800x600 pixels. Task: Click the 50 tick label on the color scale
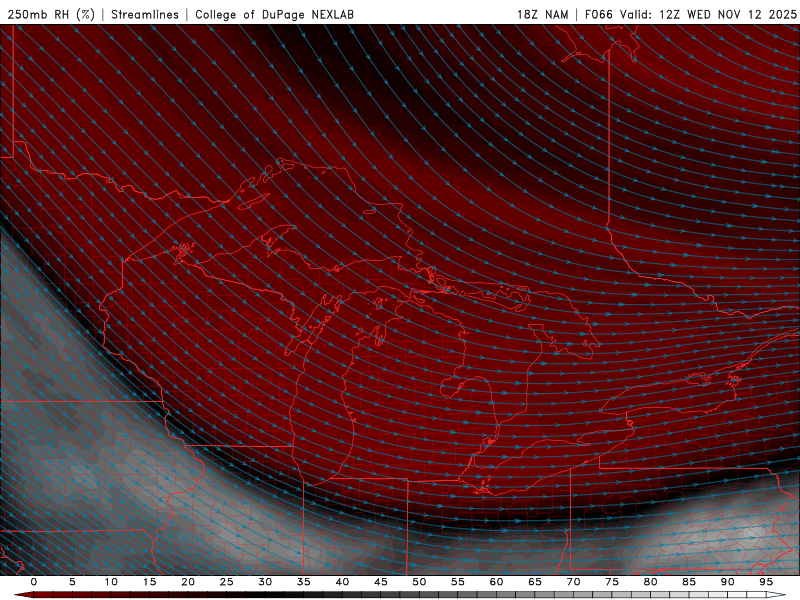tap(419, 582)
